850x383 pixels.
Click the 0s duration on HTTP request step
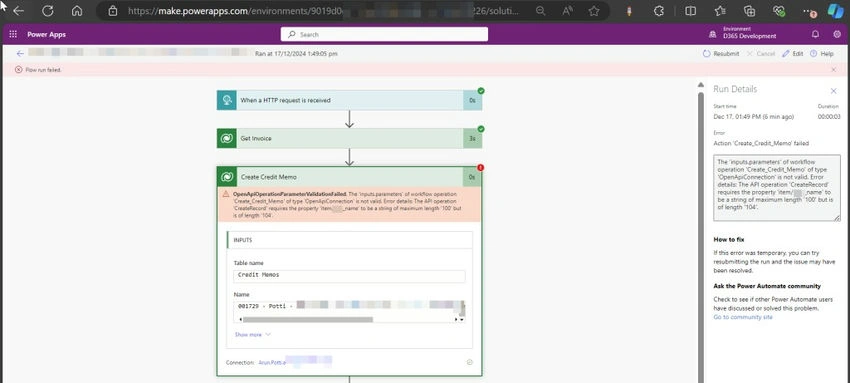(472, 100)
